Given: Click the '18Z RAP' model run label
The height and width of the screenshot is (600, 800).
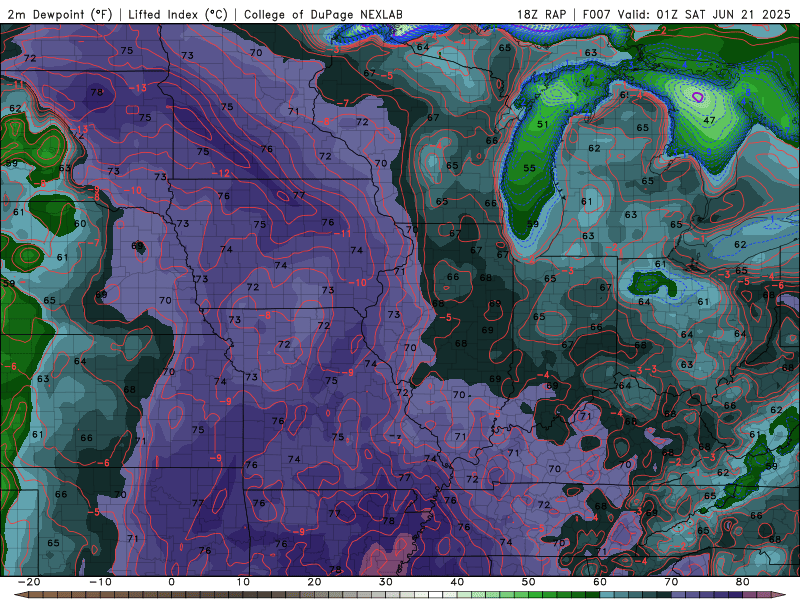Looking at the screenshot, I should [x=541, y=14].
